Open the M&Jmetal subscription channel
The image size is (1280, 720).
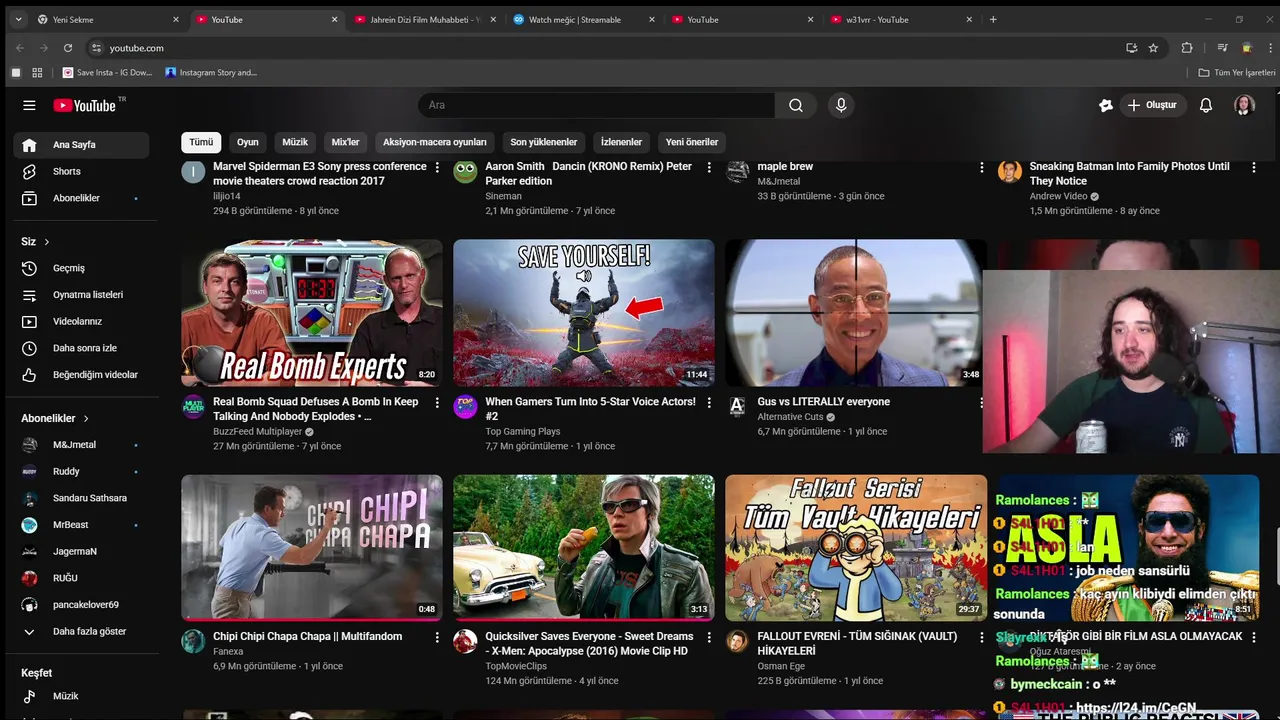[82, 445]
